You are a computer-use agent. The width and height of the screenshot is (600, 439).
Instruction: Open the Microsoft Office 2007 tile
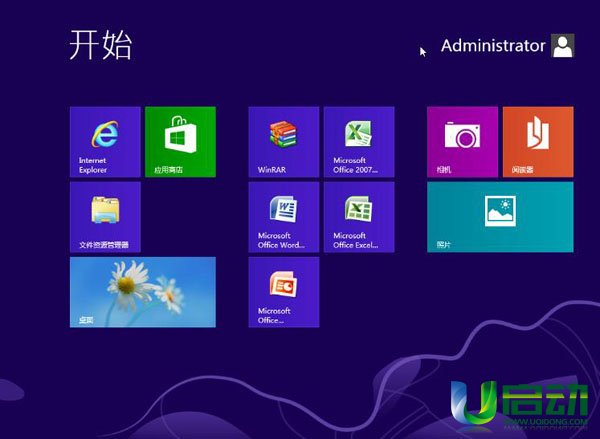coord(359,142)
